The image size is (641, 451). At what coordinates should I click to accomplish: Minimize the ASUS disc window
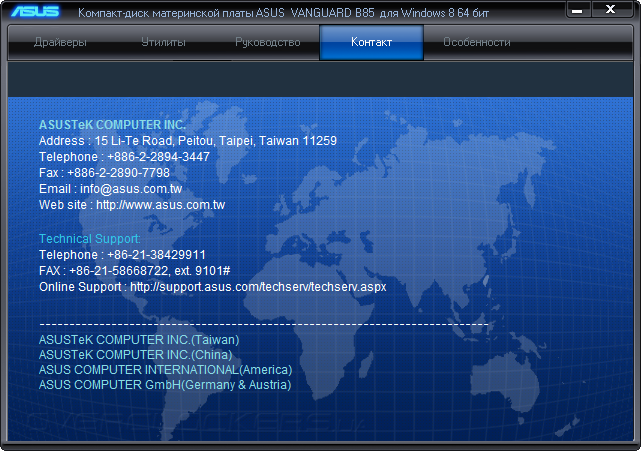coord(577,11)
